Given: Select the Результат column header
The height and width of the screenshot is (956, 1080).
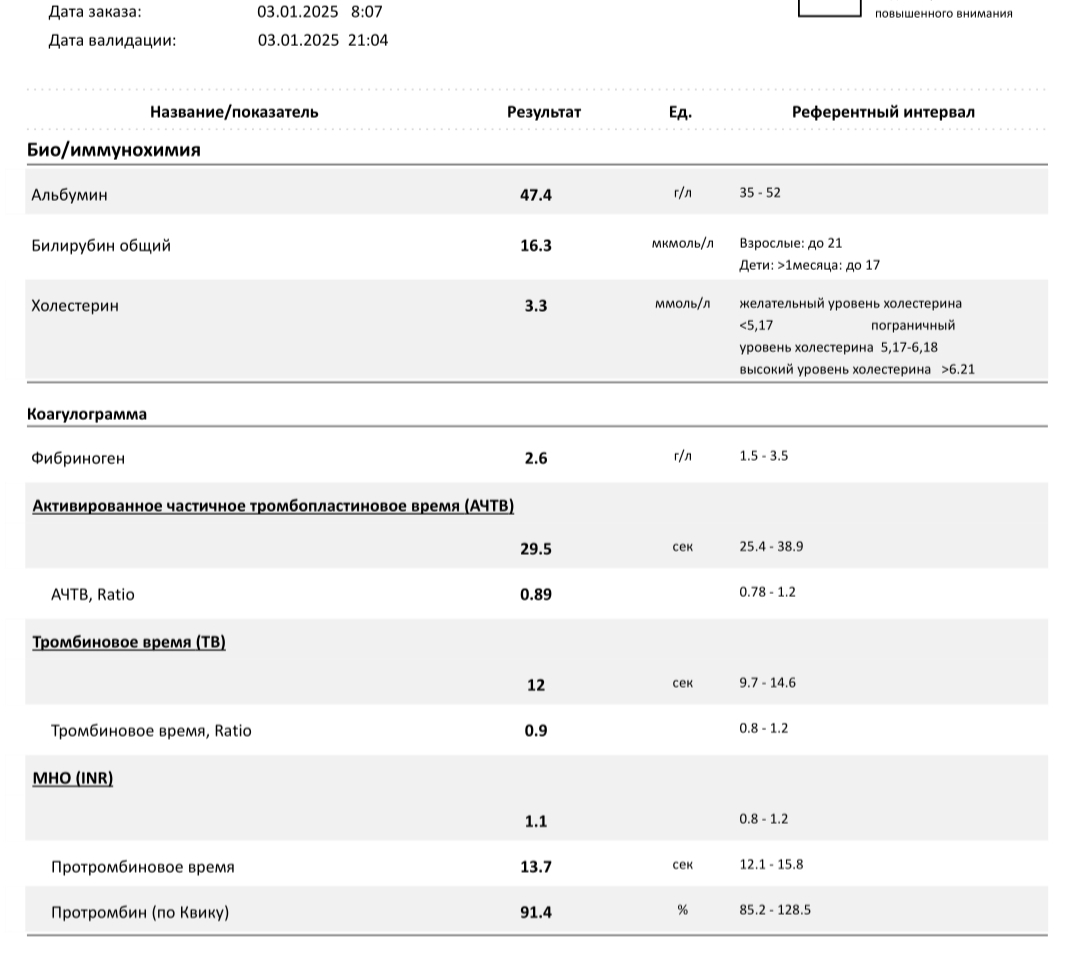Looking at the screenshot, I should [x=544, y=112].
